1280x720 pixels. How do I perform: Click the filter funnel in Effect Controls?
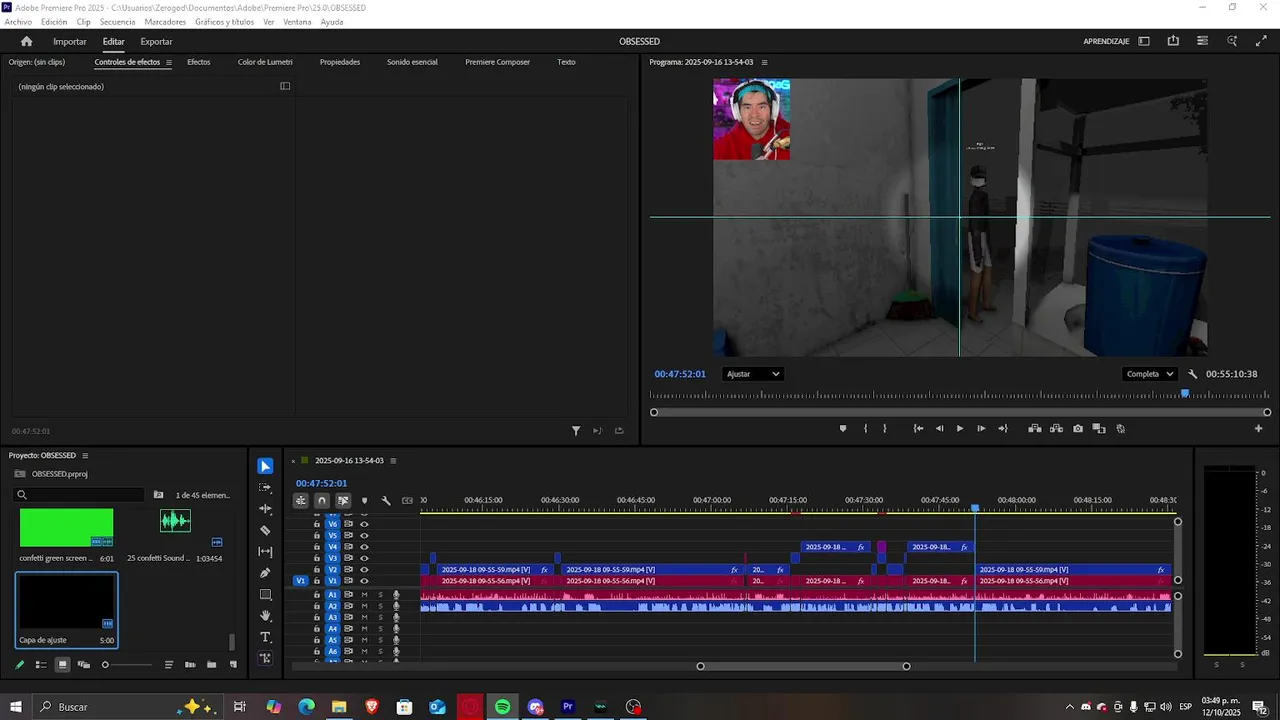tap(576, 431)
